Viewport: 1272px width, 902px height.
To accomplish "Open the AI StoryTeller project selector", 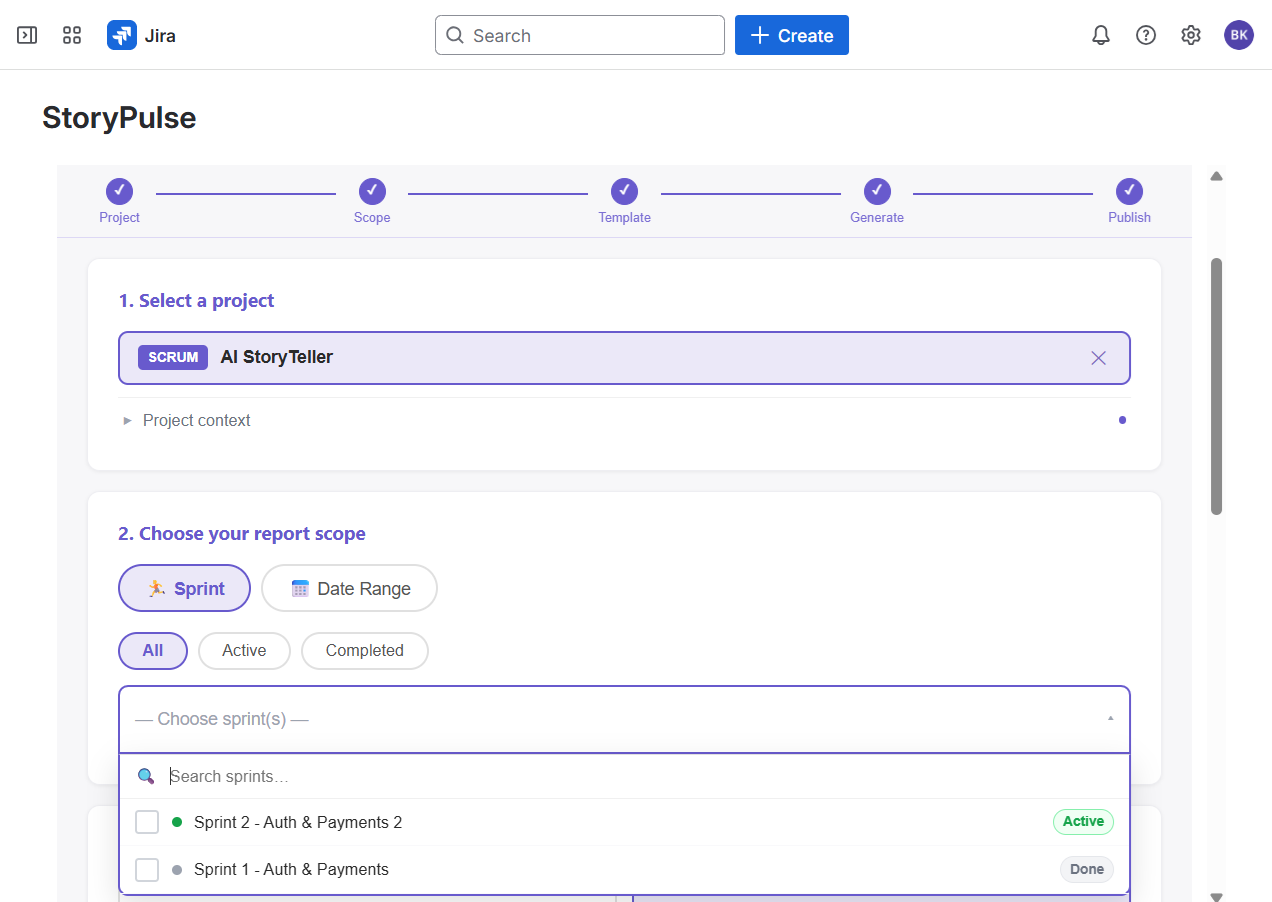I will point(624,358).
